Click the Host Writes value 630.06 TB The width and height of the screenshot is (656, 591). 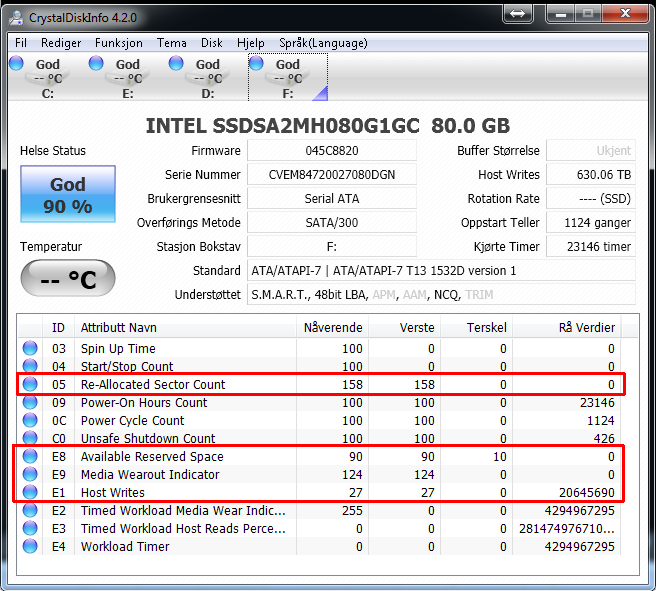[591, 174]
